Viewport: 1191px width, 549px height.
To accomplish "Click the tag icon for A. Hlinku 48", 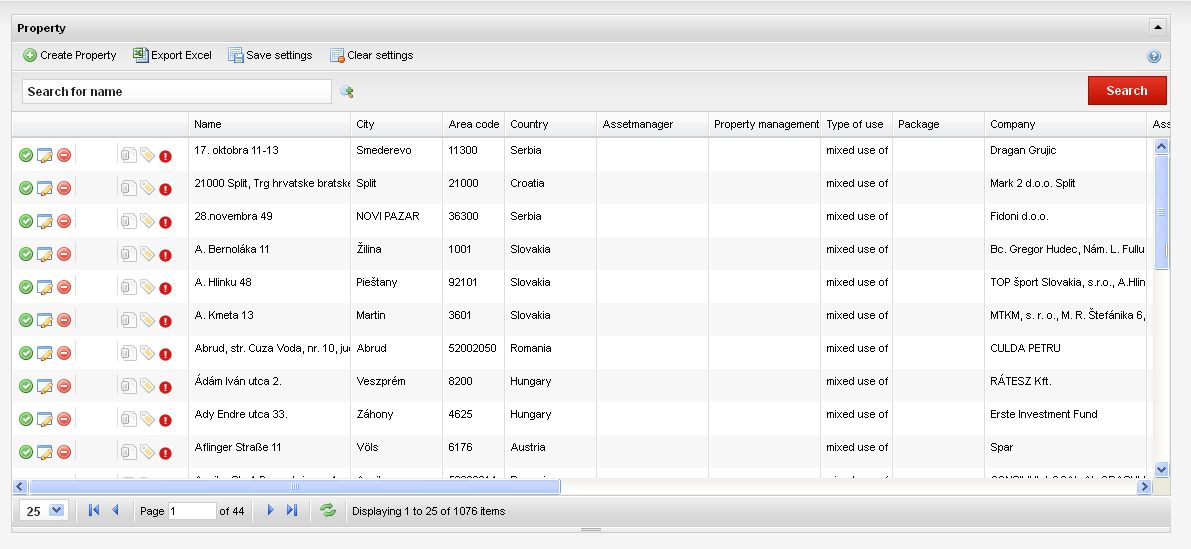I will pyautogui.click(x=147, y=287).
